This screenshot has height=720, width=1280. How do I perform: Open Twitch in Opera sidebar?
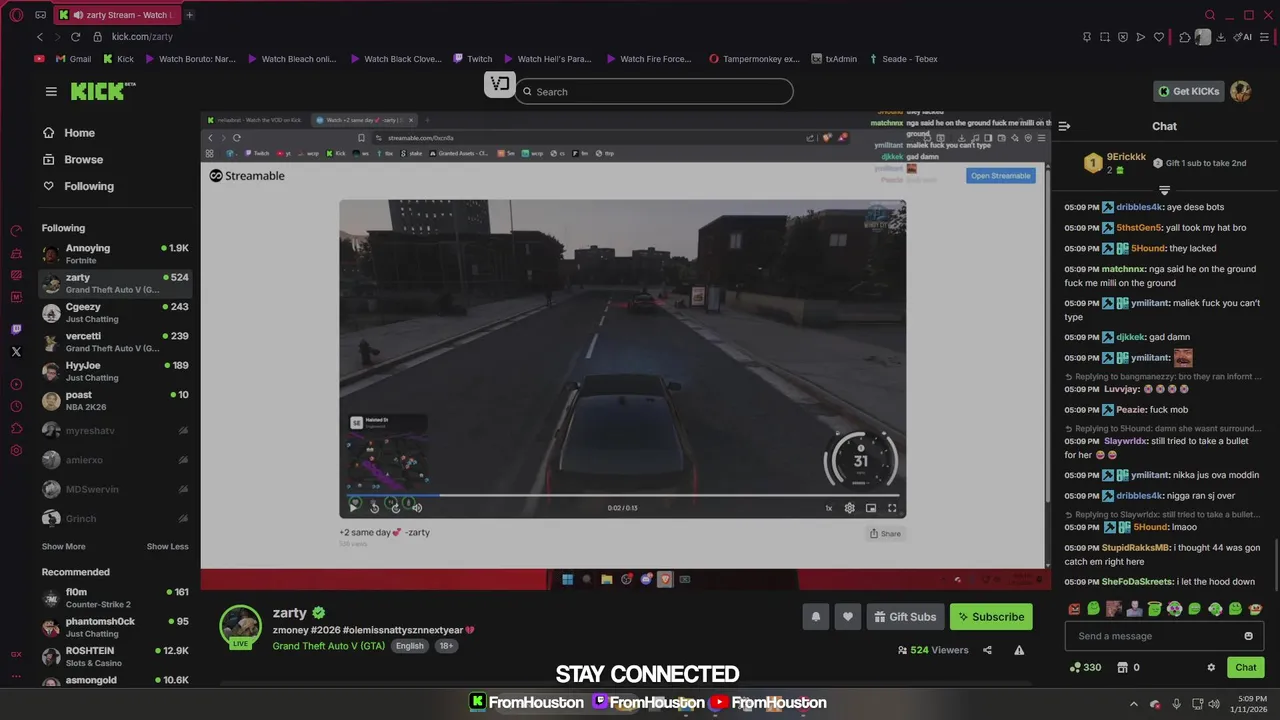coord(16,329)
